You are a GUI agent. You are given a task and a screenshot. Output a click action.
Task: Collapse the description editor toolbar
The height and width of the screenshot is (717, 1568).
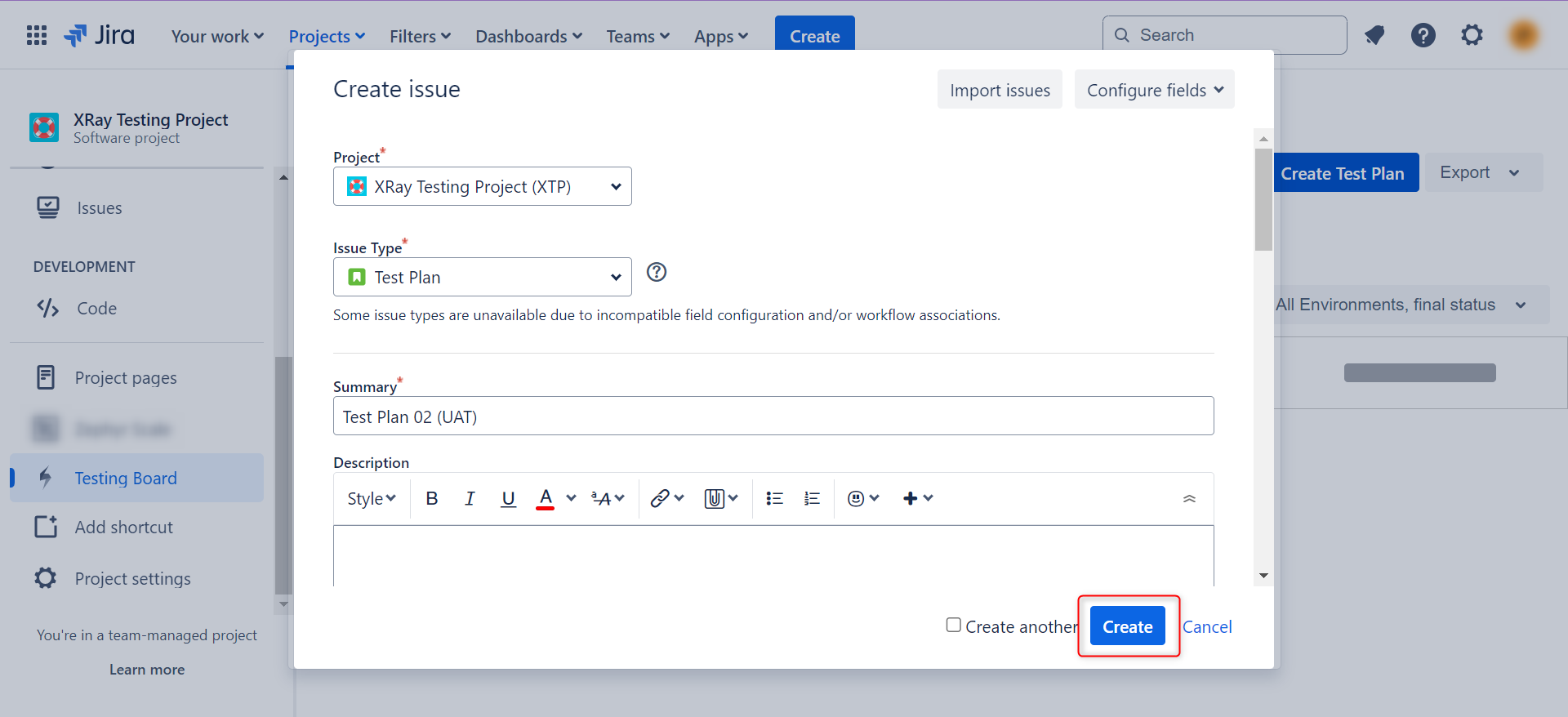[x=1189, y=498]
